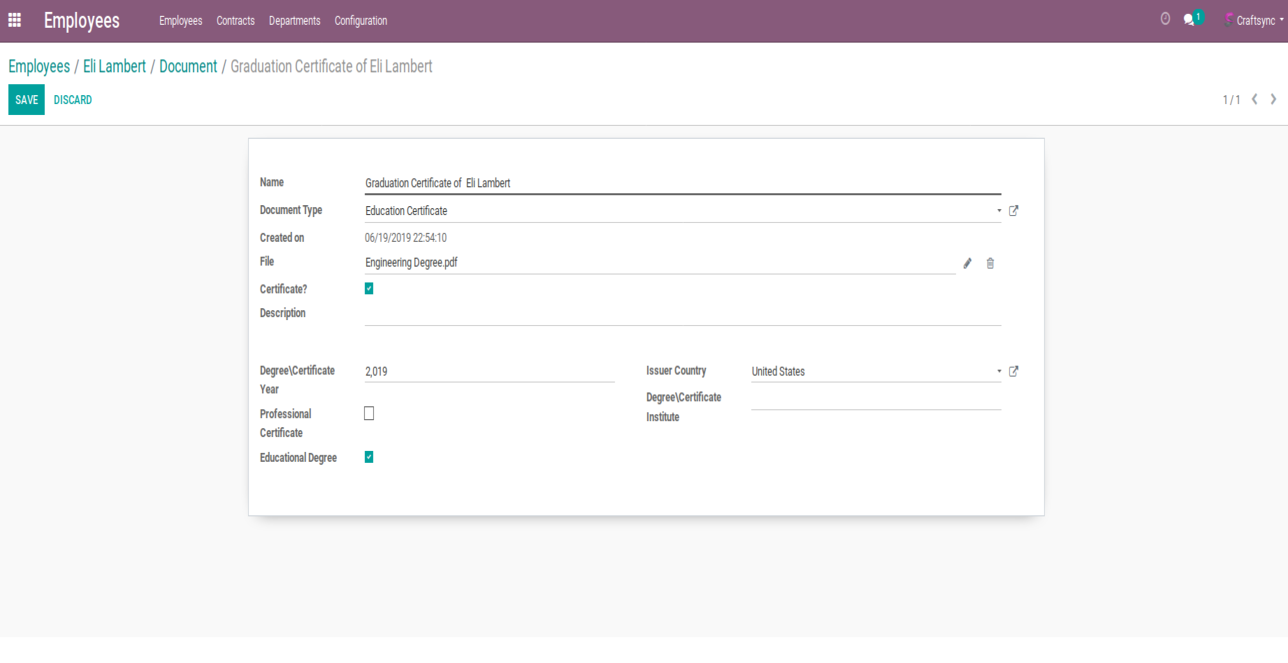This screenshot has height=663, width=1288.
Task: Uncheck the Certificate? checkbox
Action: 369,289
